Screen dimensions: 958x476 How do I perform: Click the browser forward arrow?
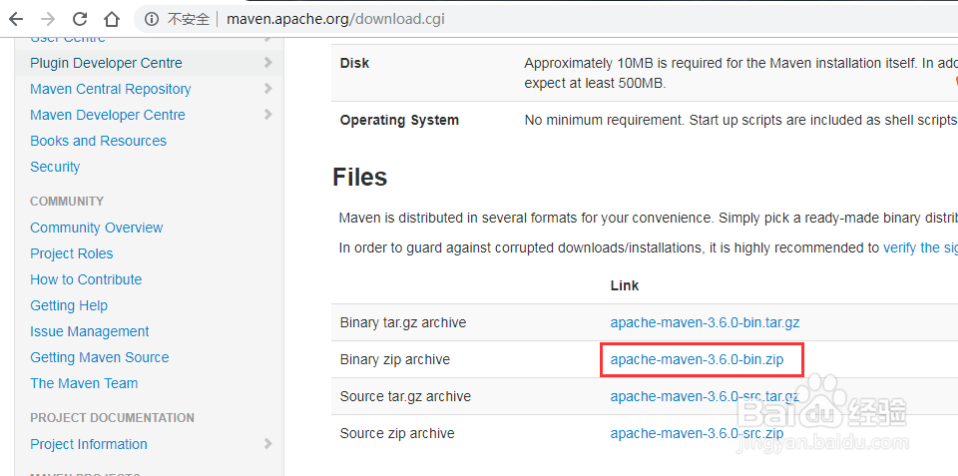point(48,20)
